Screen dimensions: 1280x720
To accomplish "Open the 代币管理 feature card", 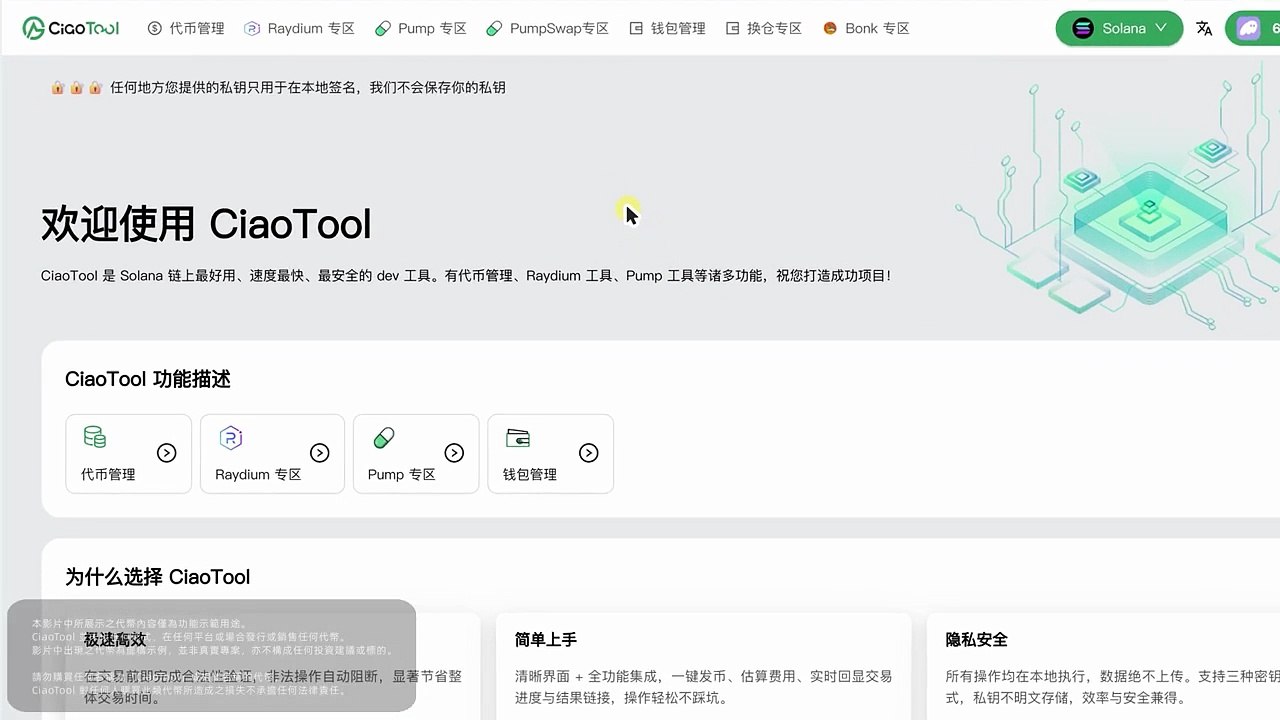I will click(128, 454).
